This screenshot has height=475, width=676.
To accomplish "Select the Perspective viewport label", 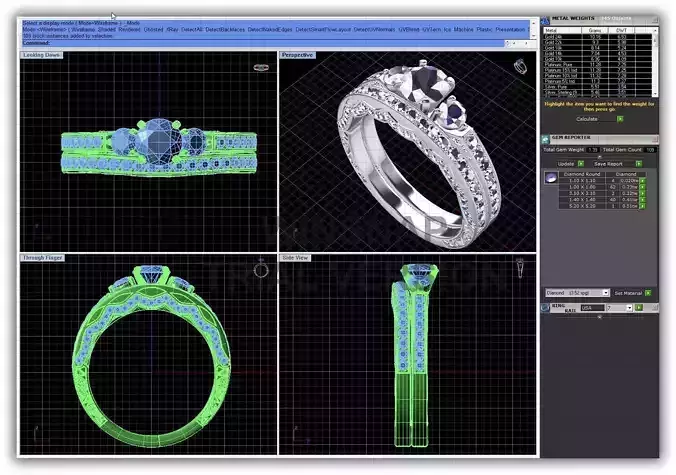I will pos(297,55).
